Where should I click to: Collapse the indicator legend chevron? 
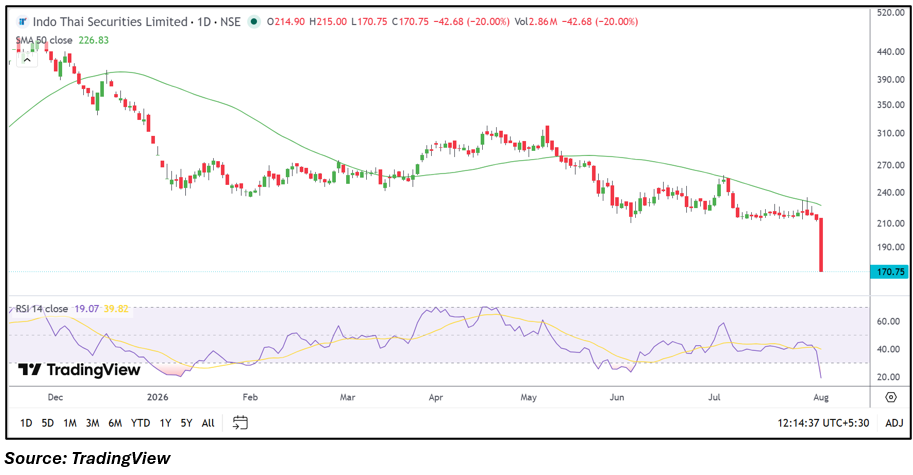click(27, 60)
